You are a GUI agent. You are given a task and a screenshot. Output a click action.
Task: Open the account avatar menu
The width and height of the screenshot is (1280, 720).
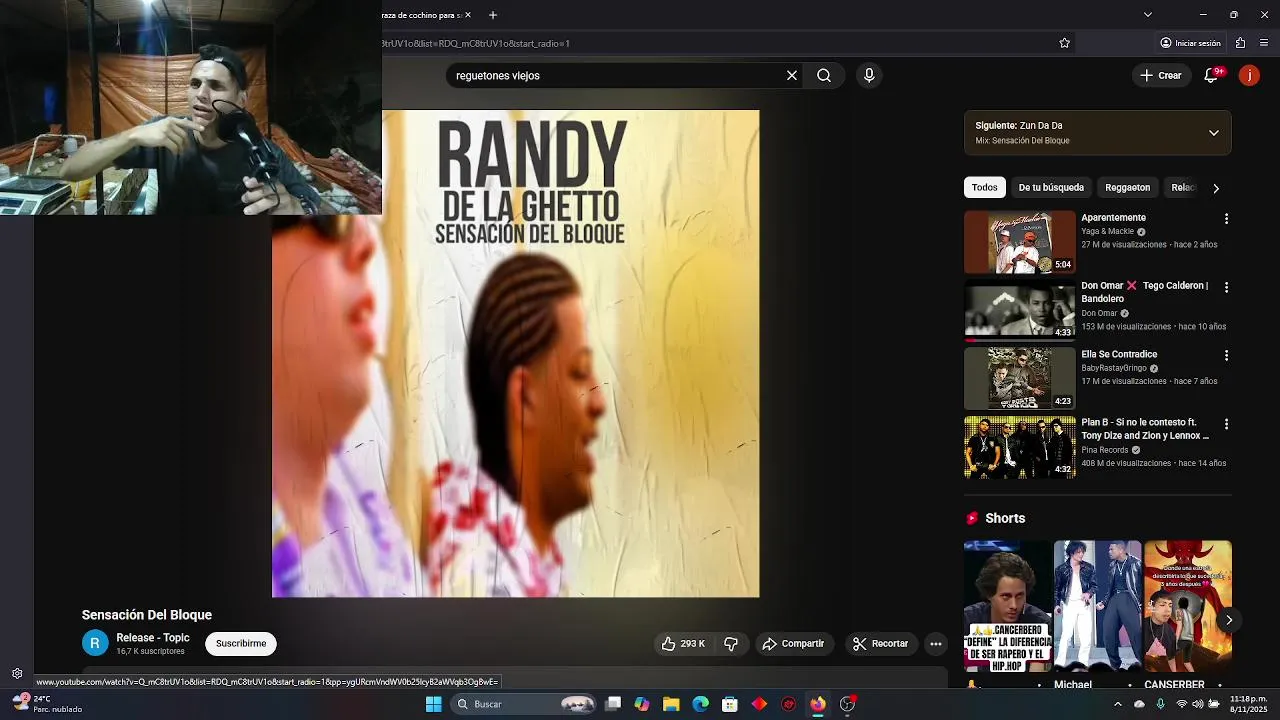pos(1249,75)
